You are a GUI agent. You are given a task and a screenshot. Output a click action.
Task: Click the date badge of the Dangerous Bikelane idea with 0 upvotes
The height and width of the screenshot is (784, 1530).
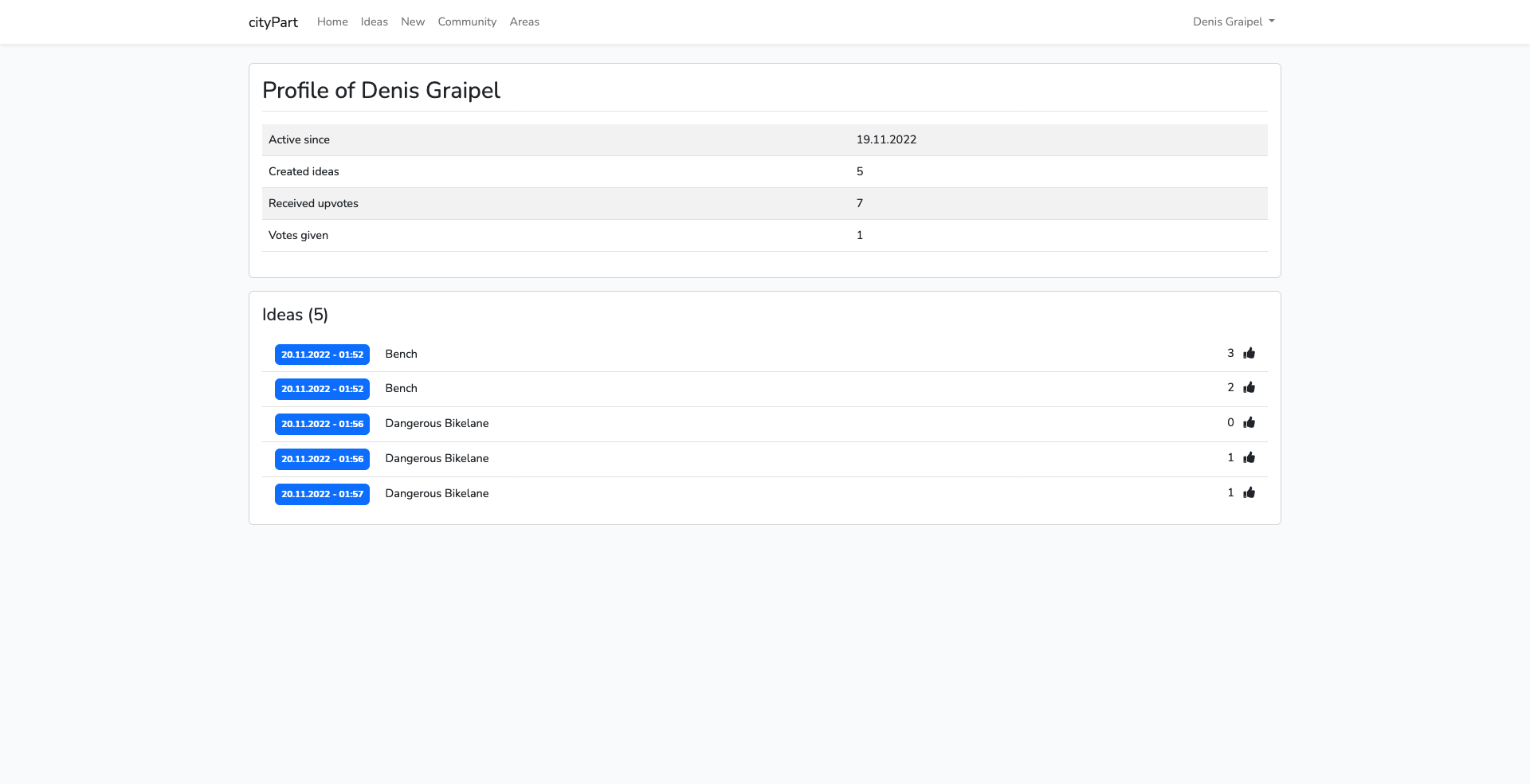coord(322,424)
